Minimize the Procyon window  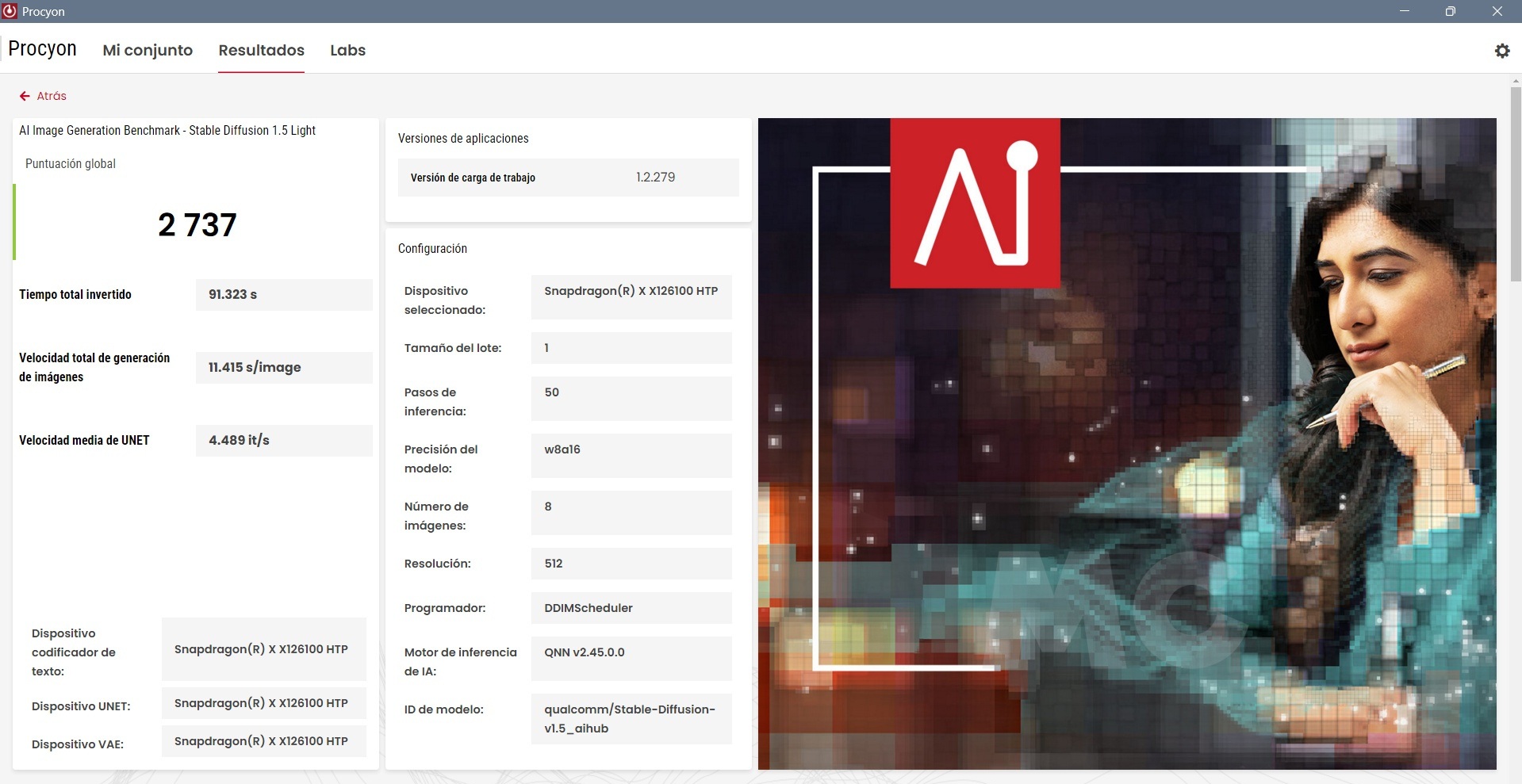[1405, 11]
